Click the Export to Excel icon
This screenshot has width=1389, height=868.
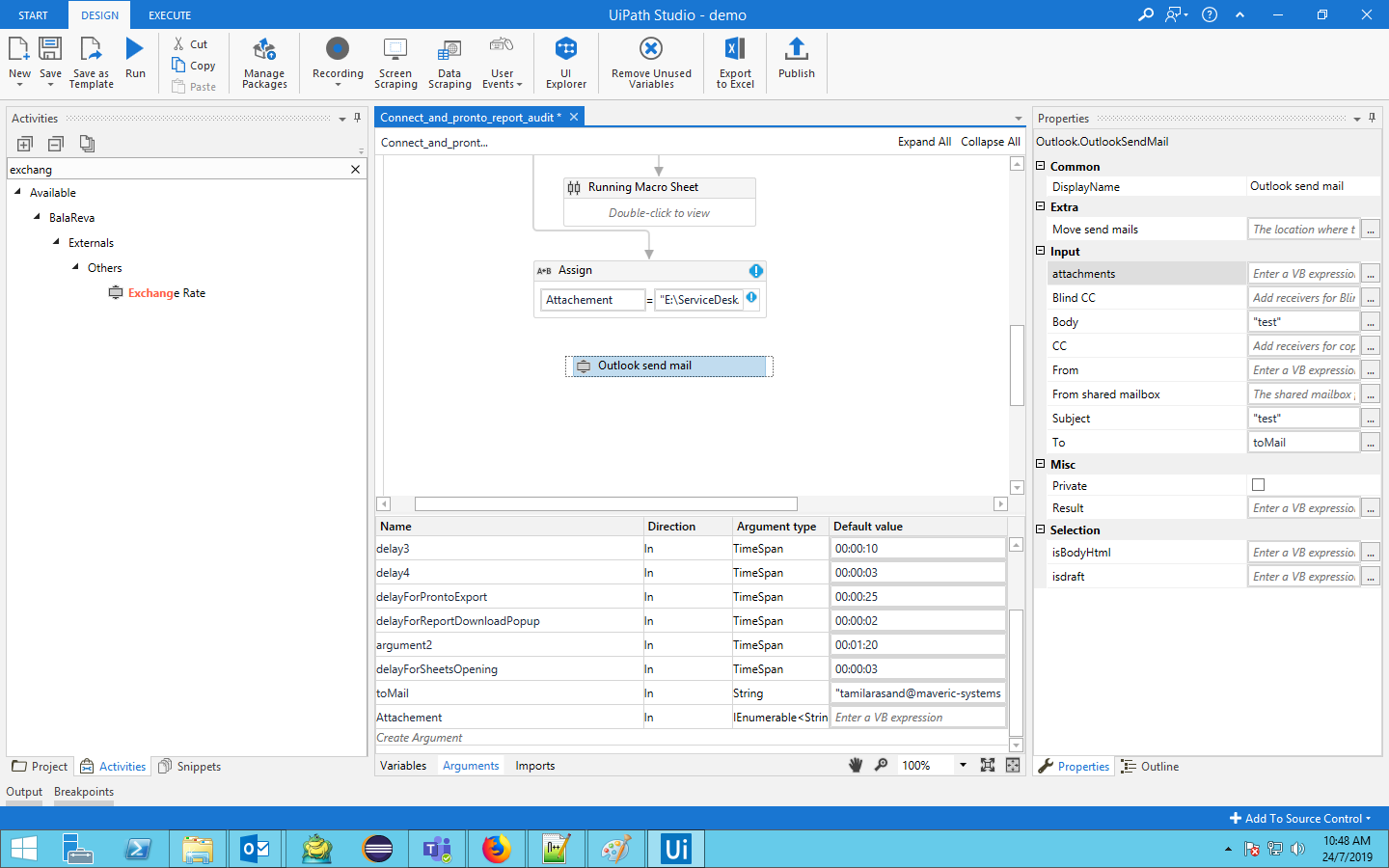coord(735,62)
